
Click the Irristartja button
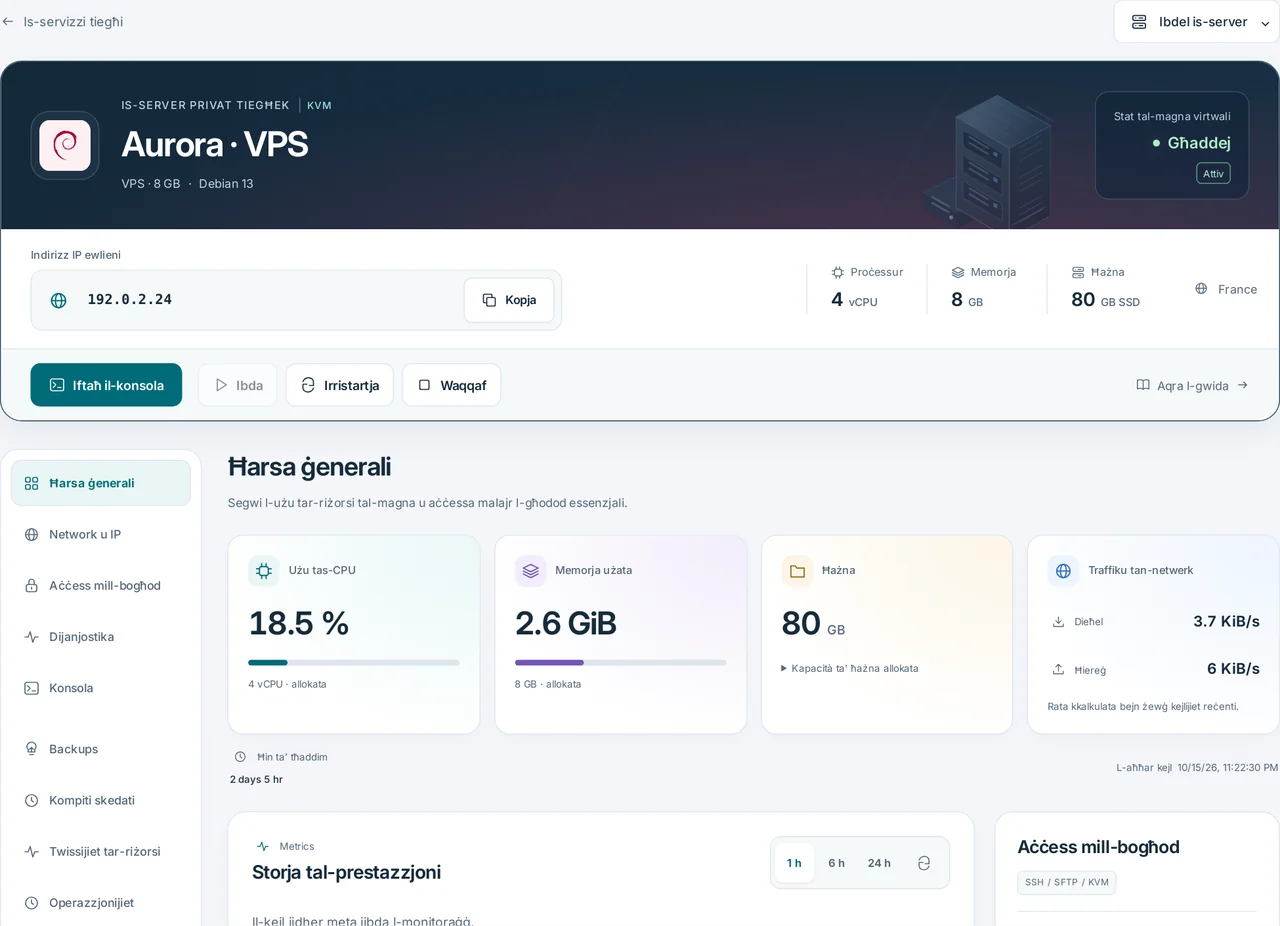click(340, 385)
